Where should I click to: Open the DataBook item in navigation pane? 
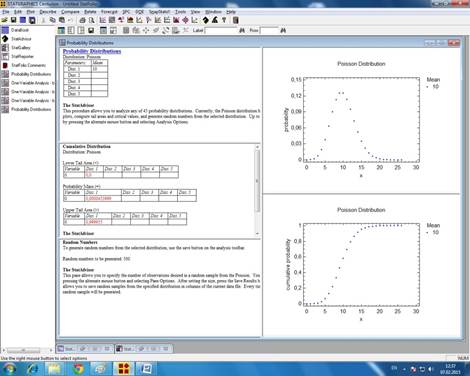(19, 30)
